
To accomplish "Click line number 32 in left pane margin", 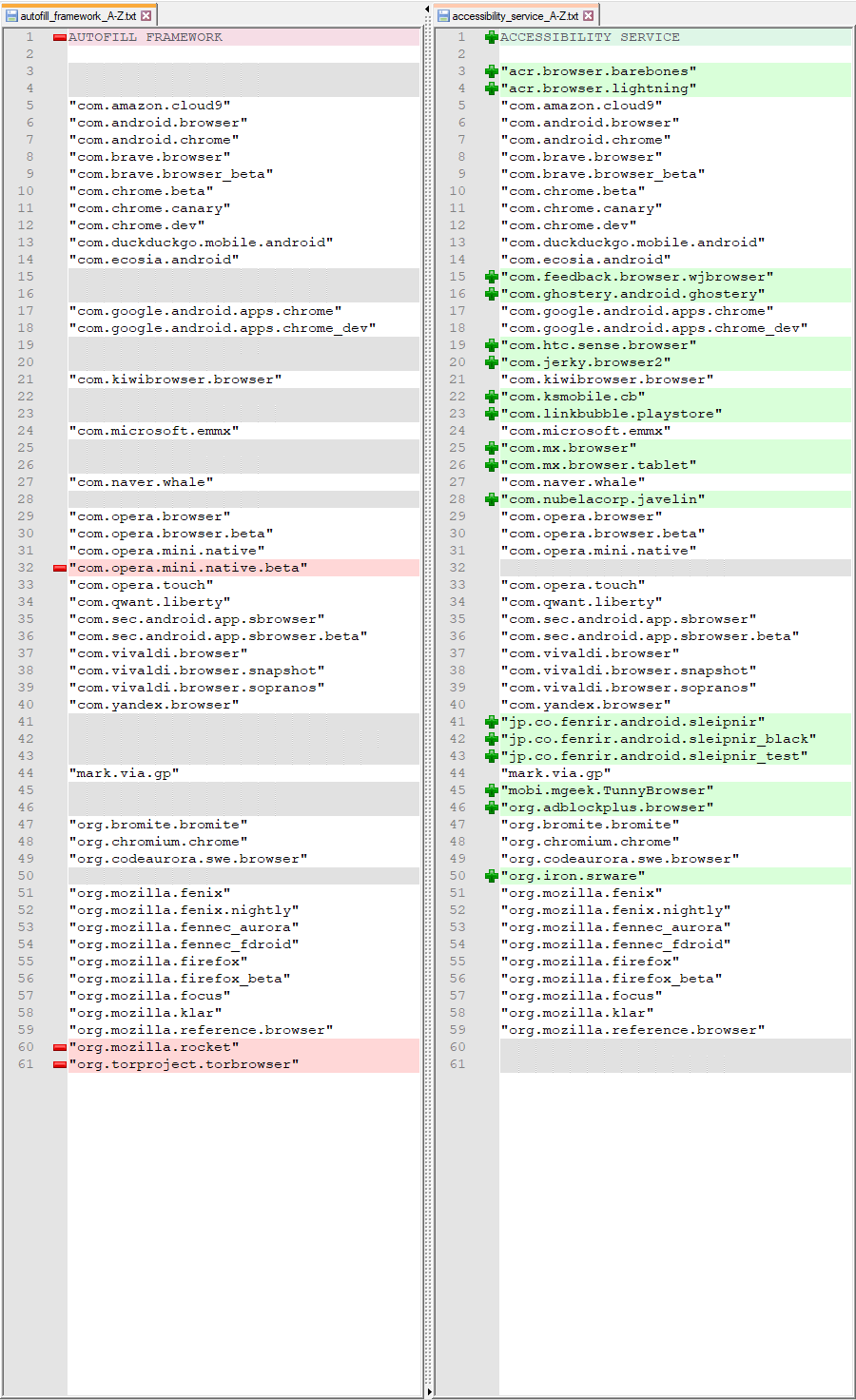I will click(x=26, y=568).
